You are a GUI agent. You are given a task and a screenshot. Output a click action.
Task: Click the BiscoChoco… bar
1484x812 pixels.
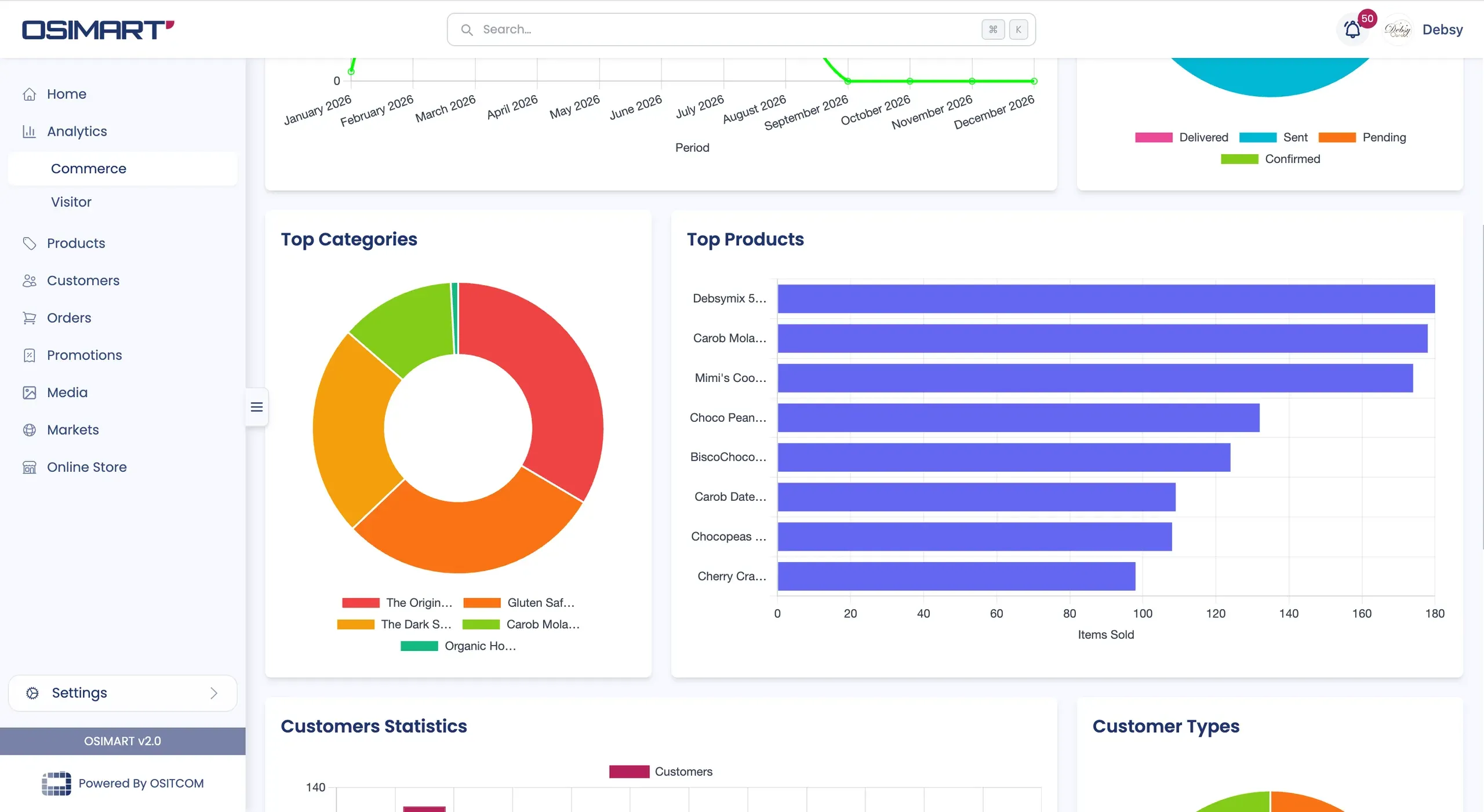[x=1004, y=457]
